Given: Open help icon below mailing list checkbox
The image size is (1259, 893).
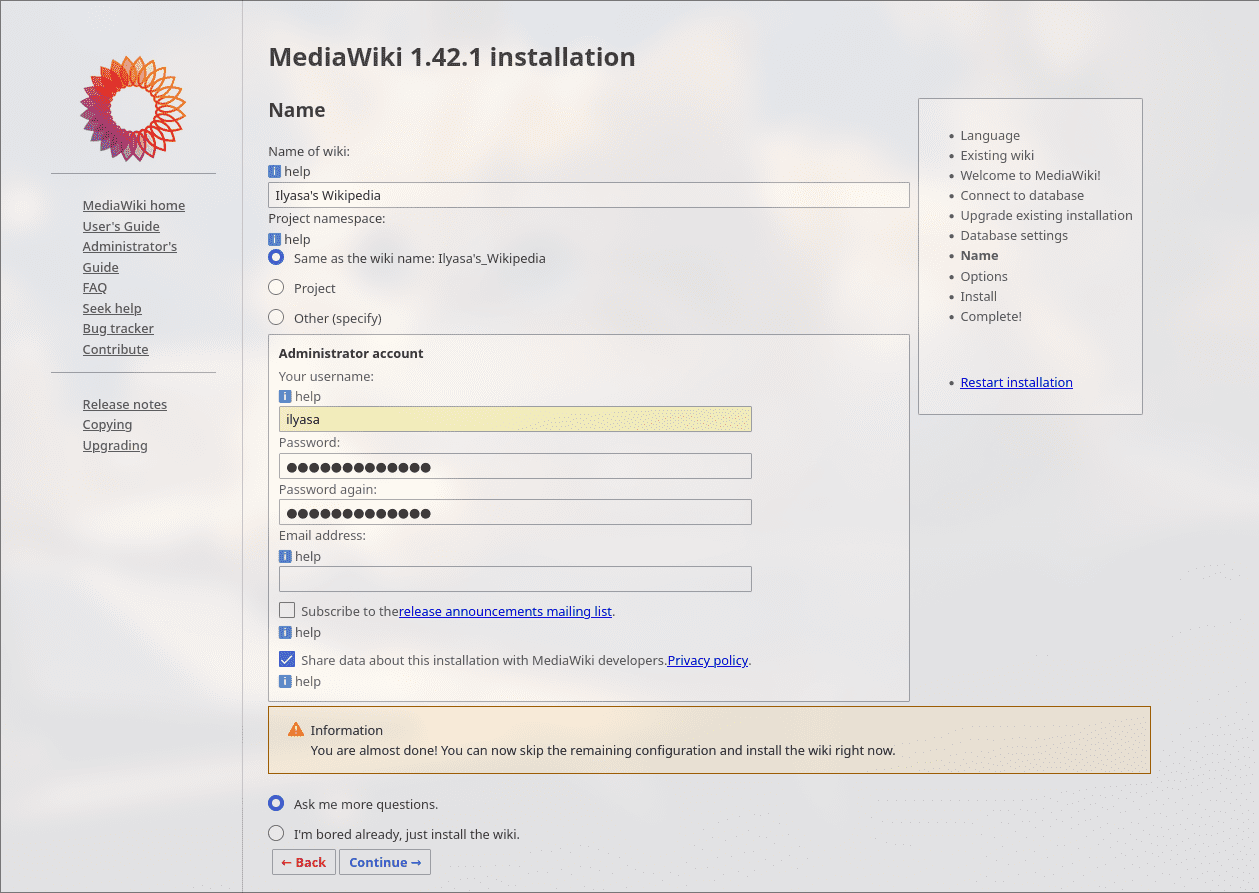Looking at the screenshot, I should tap(285, 633).
